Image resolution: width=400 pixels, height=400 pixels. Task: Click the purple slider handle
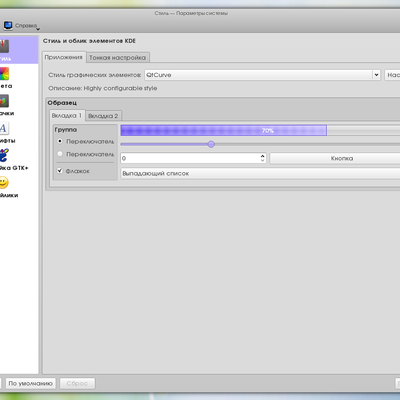tap(211, 144)
